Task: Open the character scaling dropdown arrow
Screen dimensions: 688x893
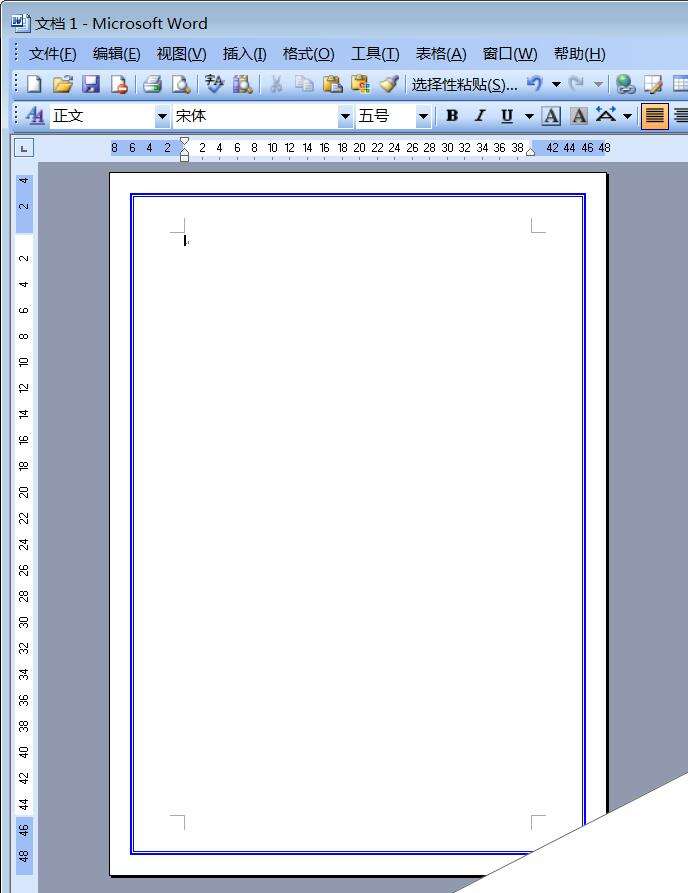Action: tap(628, 117)
